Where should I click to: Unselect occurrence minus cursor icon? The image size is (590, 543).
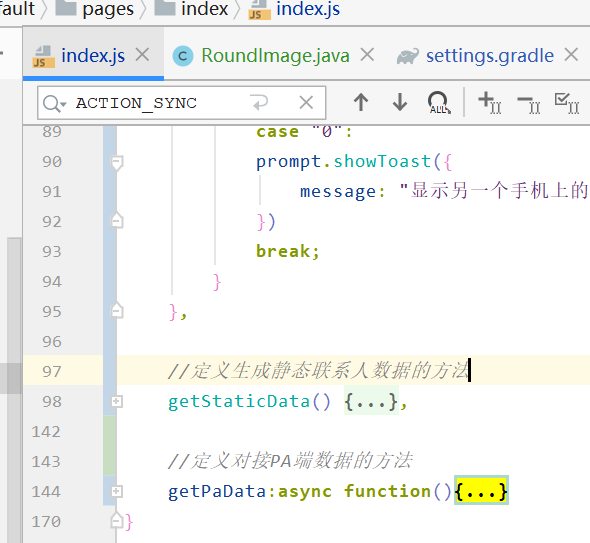click(529, 103)
